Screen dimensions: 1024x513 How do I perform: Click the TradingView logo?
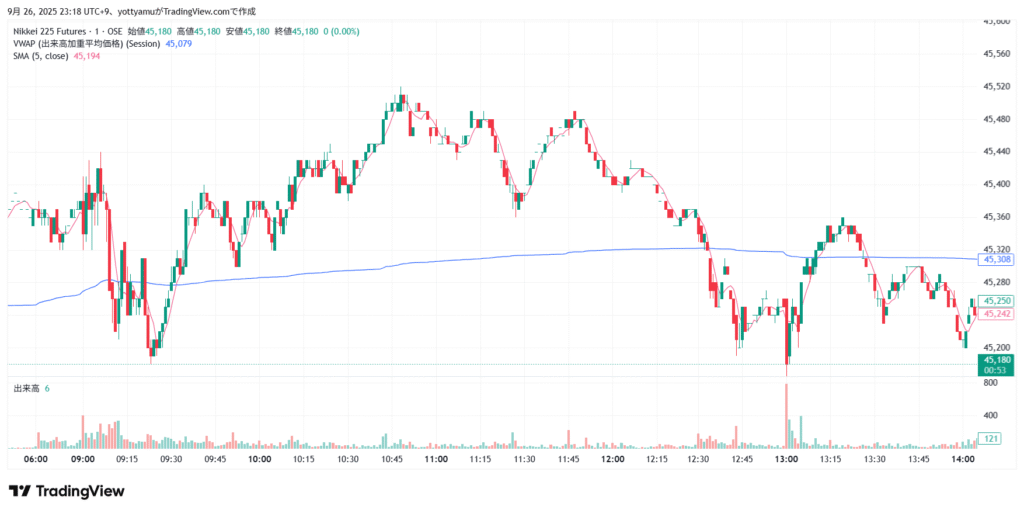[67, 491]
